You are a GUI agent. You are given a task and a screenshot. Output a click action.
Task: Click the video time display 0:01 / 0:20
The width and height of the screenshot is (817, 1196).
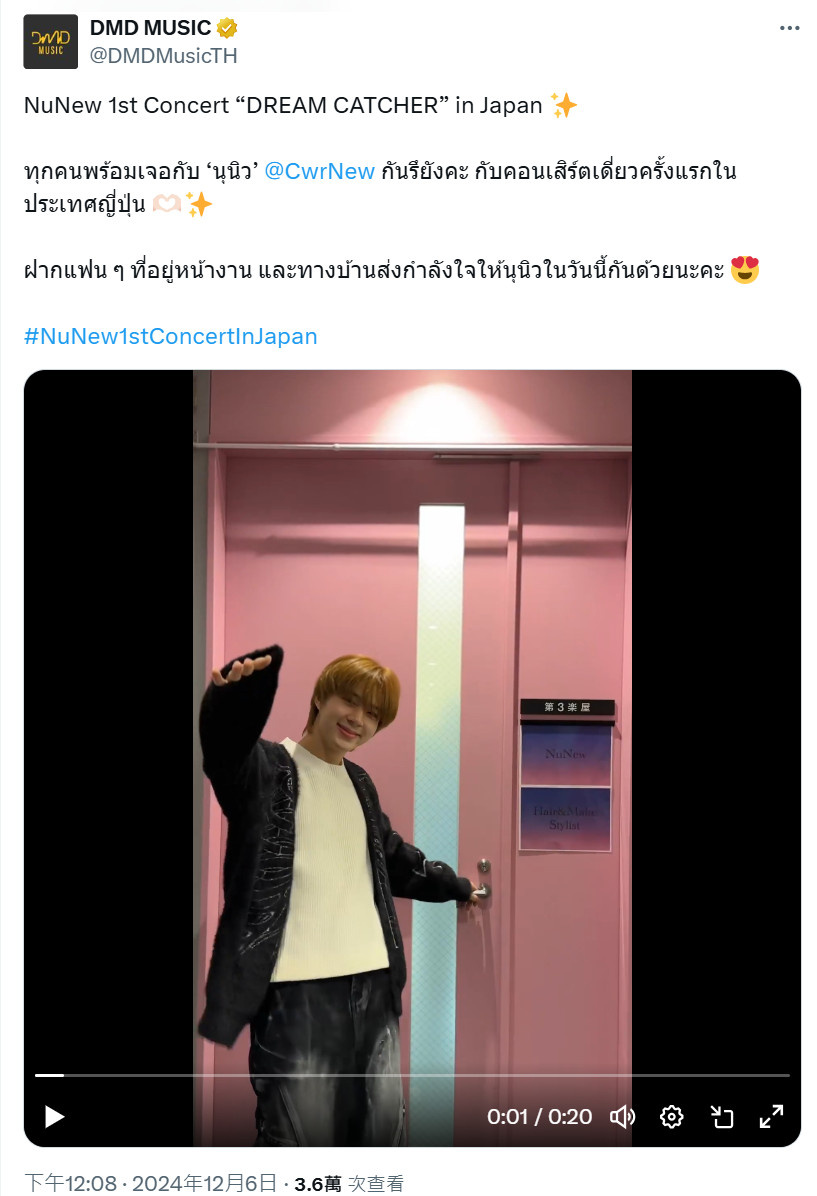[539, 1117]
